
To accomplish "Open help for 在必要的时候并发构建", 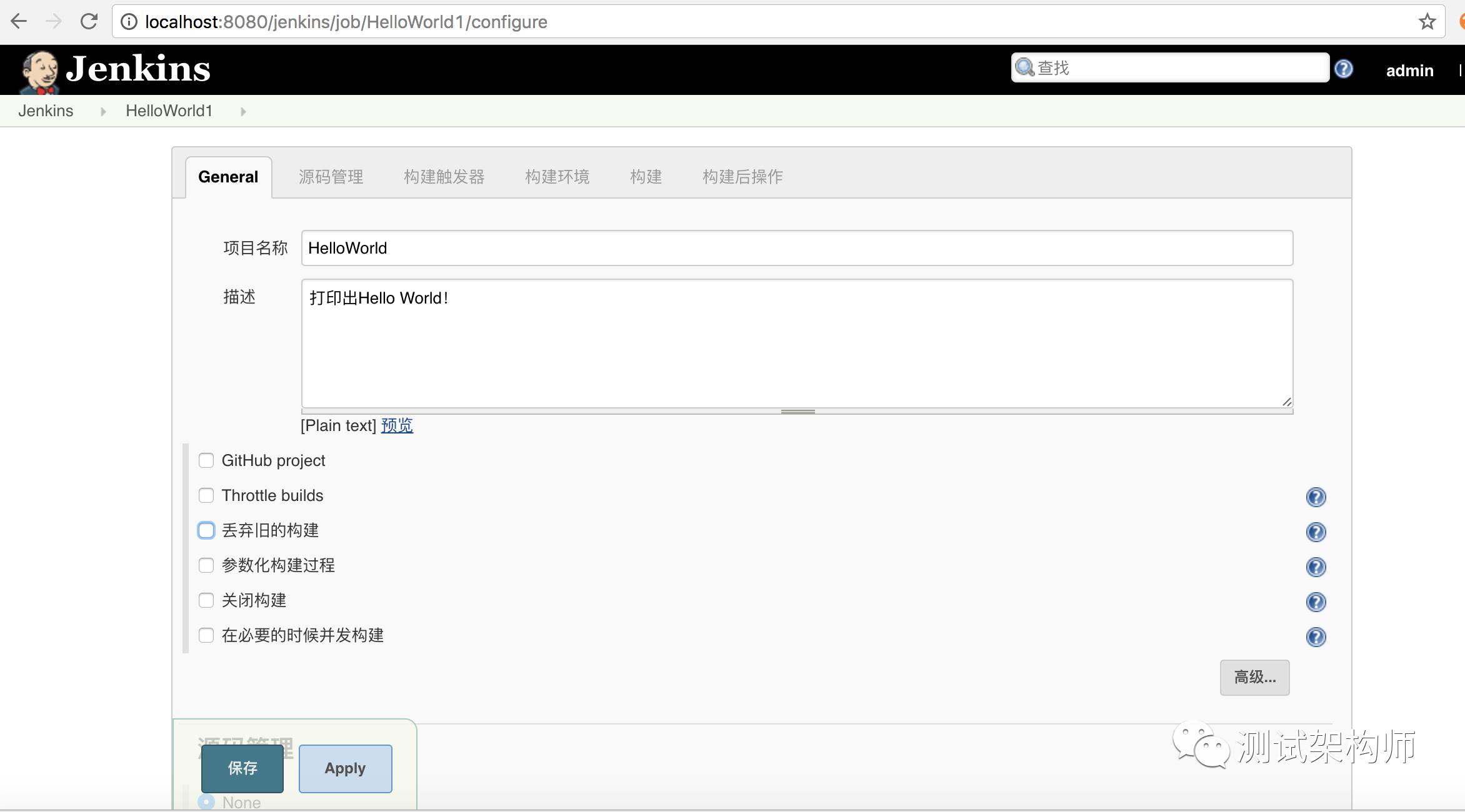I will point(1316,637).
